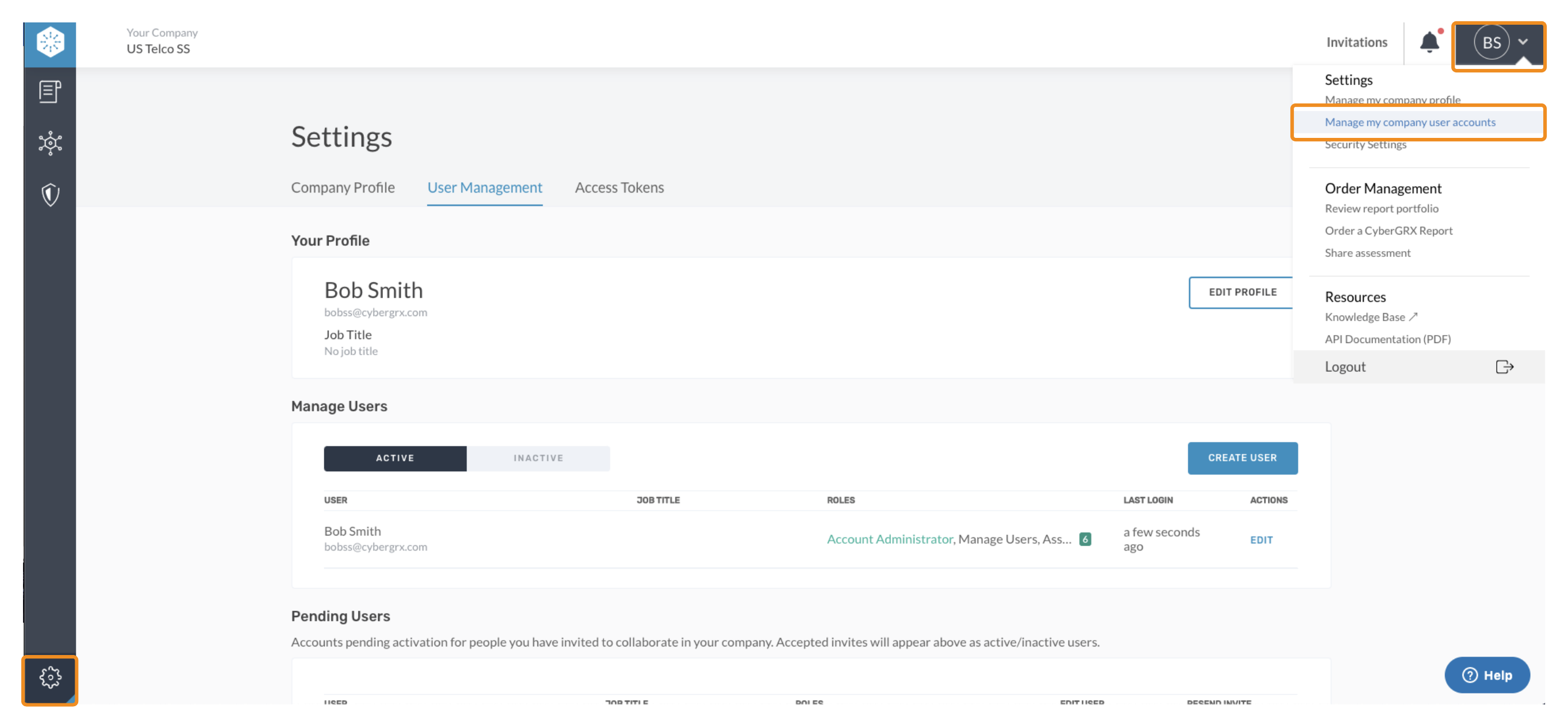Choose Order a CyberGRX Report
1568x728 pixels.
tap(1389, 230)
